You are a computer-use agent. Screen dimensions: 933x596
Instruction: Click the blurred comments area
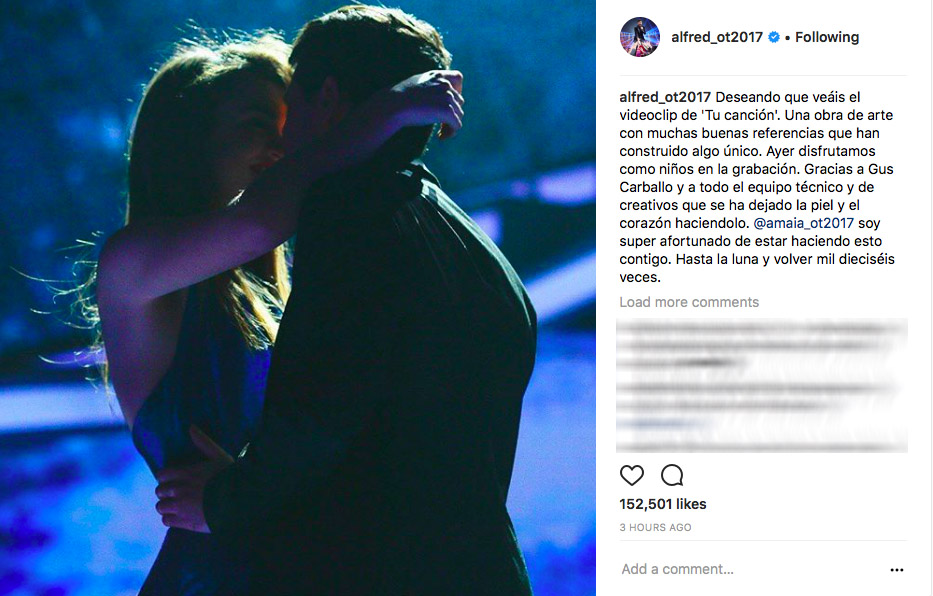(x=762, y=385)
